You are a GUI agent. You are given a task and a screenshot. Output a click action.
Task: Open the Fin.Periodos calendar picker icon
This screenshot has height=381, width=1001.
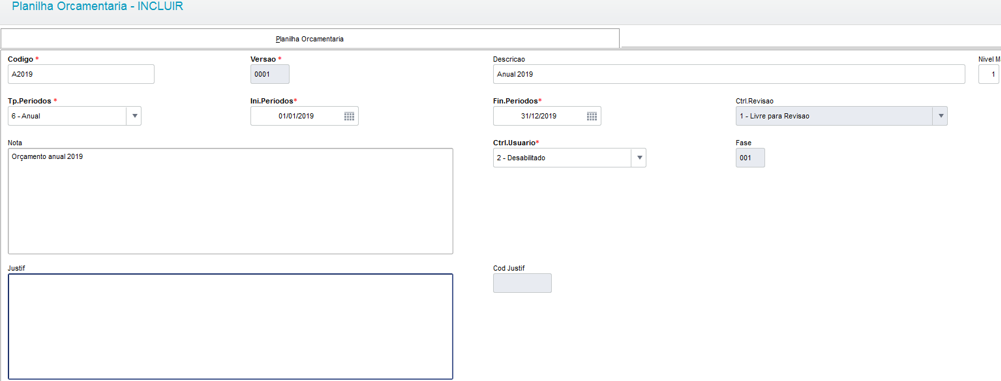[592, 116]
